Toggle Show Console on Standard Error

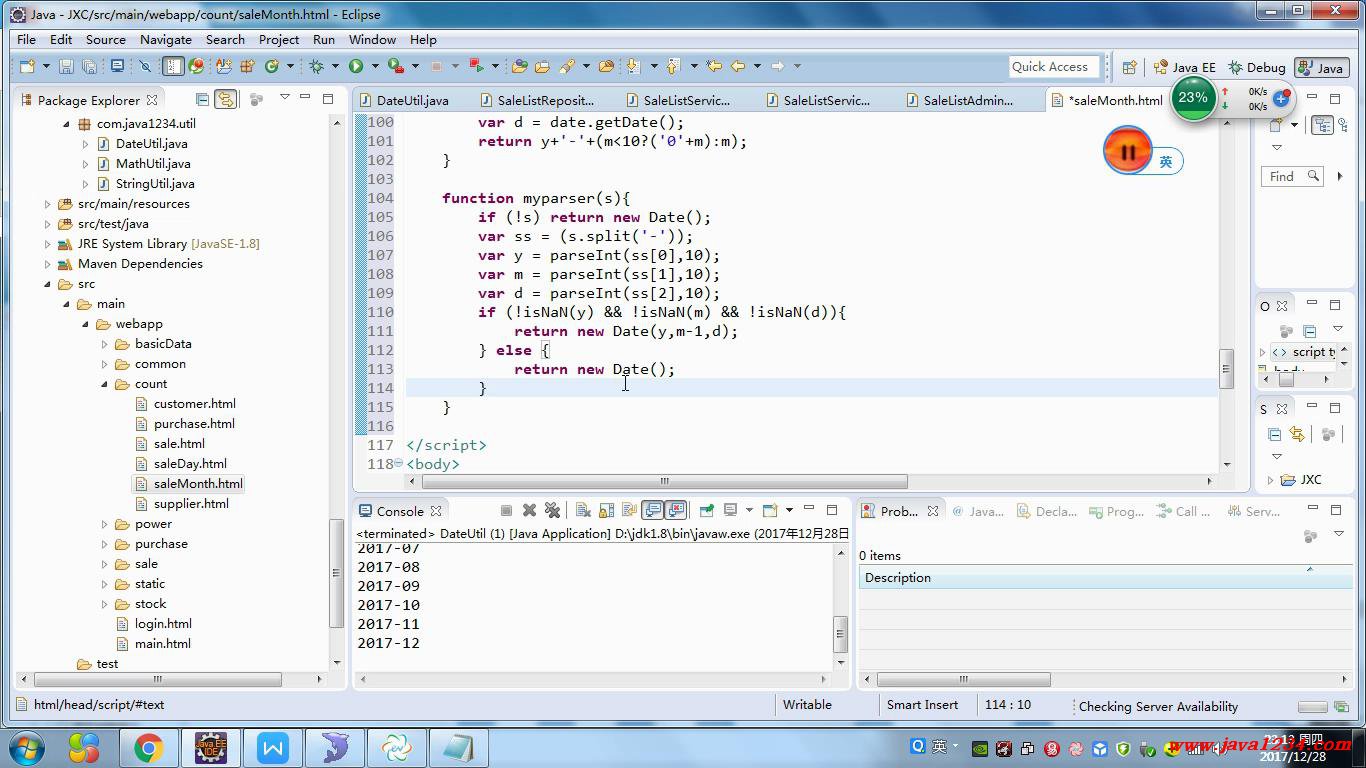pyautogui.click(x=676, y=510)
